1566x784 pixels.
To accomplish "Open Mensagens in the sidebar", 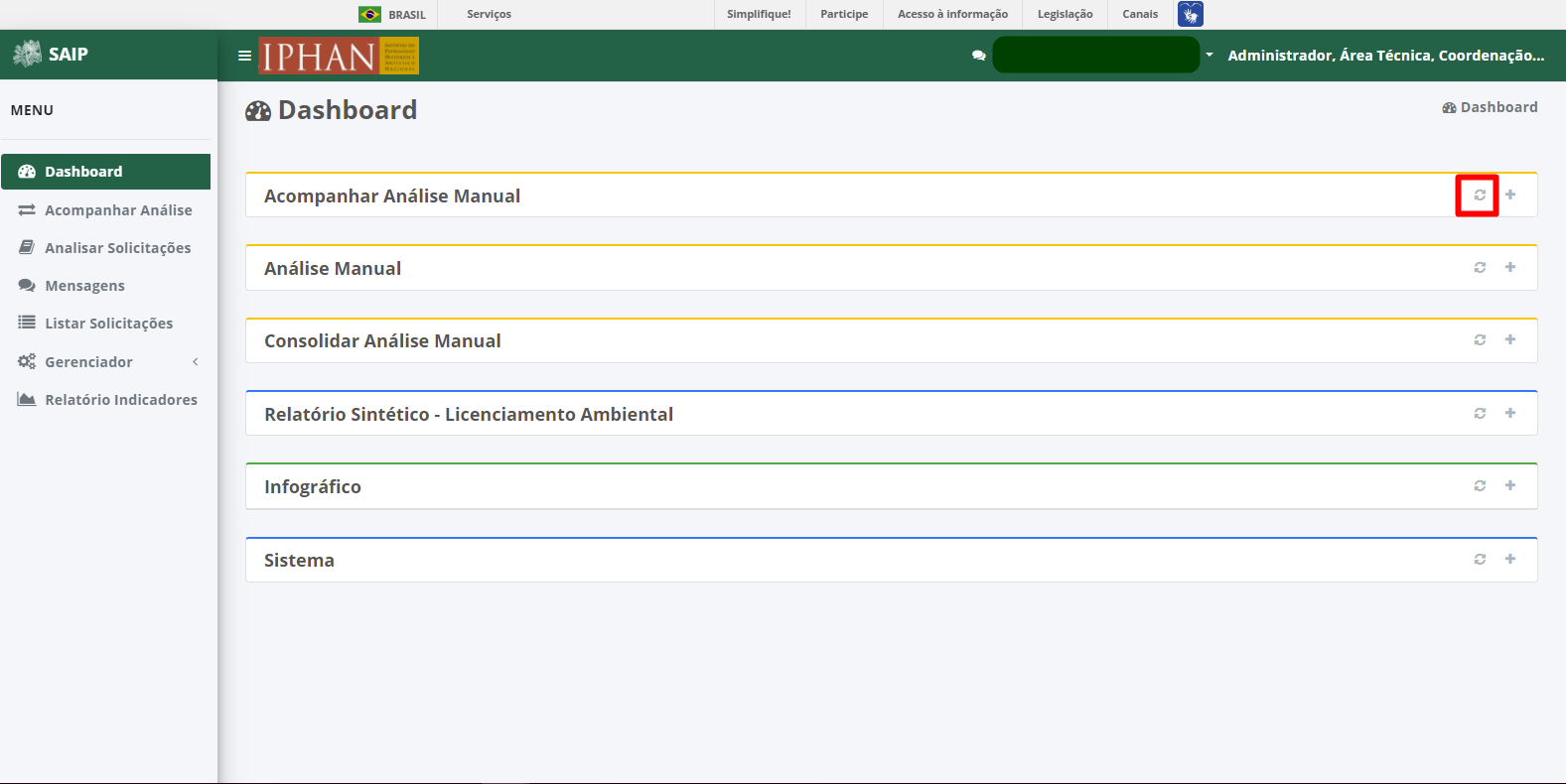I will tap(105, 286).
